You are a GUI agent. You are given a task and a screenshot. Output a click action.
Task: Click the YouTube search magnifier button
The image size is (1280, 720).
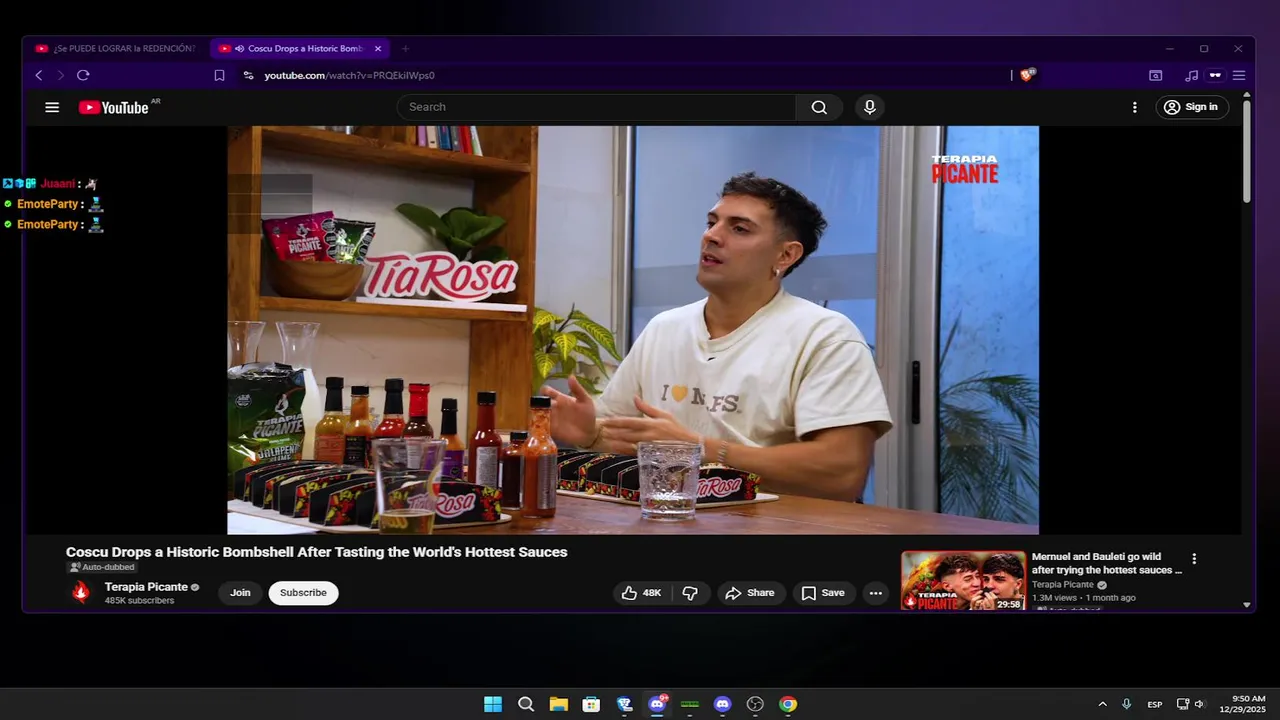click(x=819, y=107)
